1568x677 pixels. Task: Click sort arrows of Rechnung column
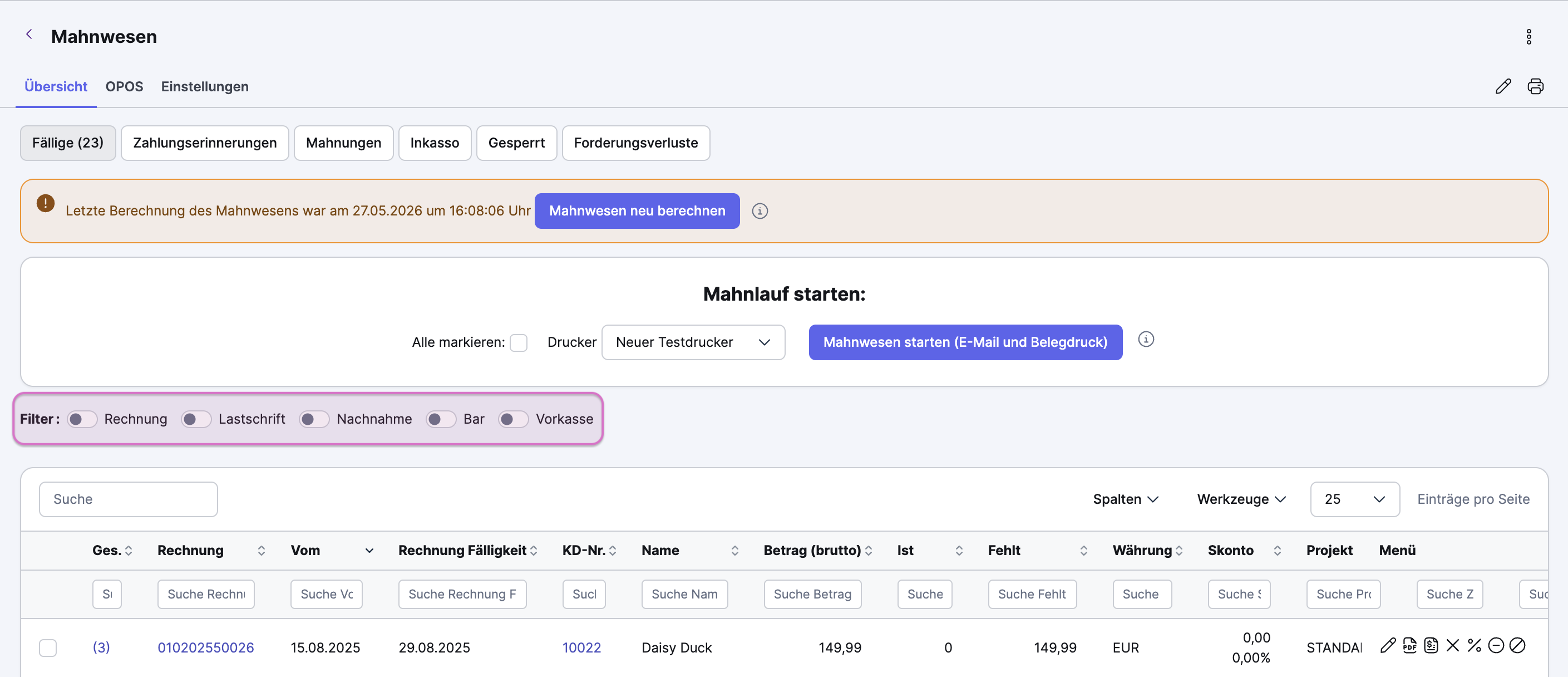(x=261, y=551)
